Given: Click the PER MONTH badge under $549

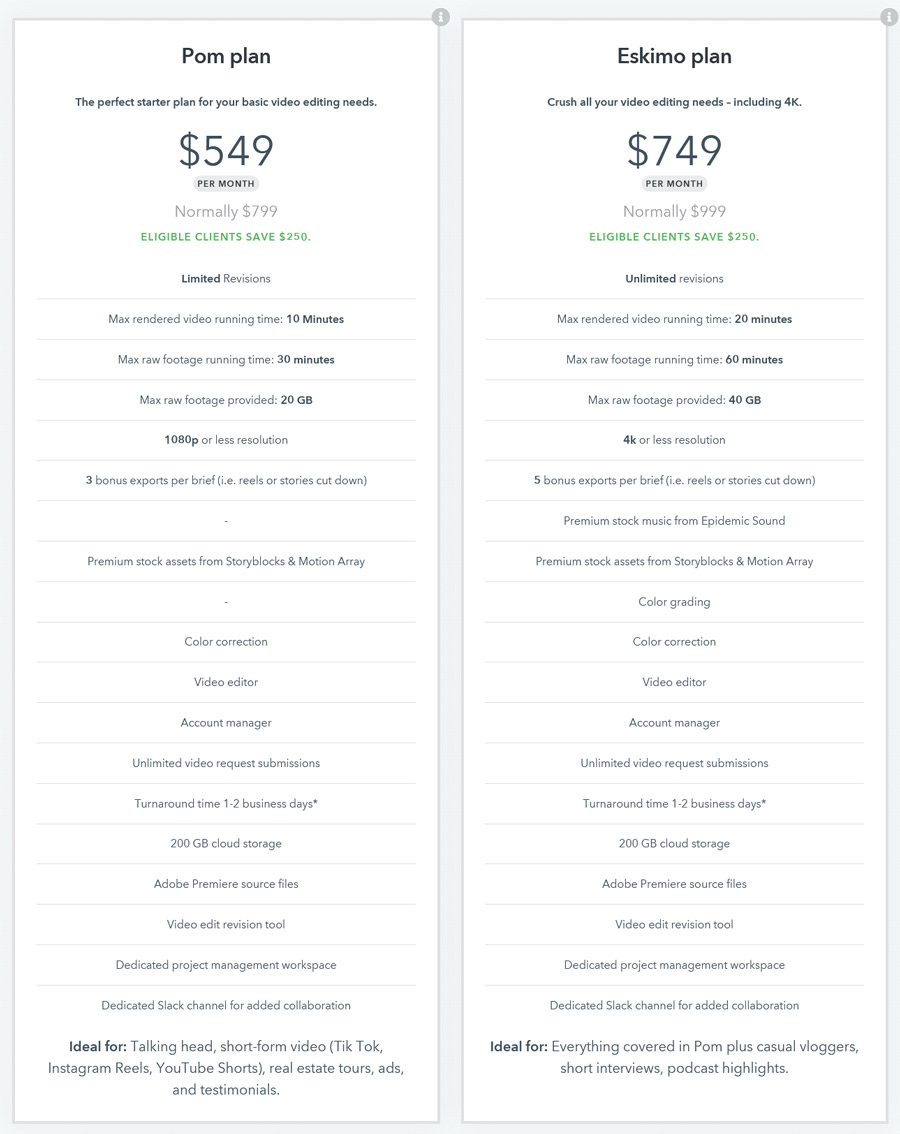Looking at the screenshot, I should (x=226, y=184).
